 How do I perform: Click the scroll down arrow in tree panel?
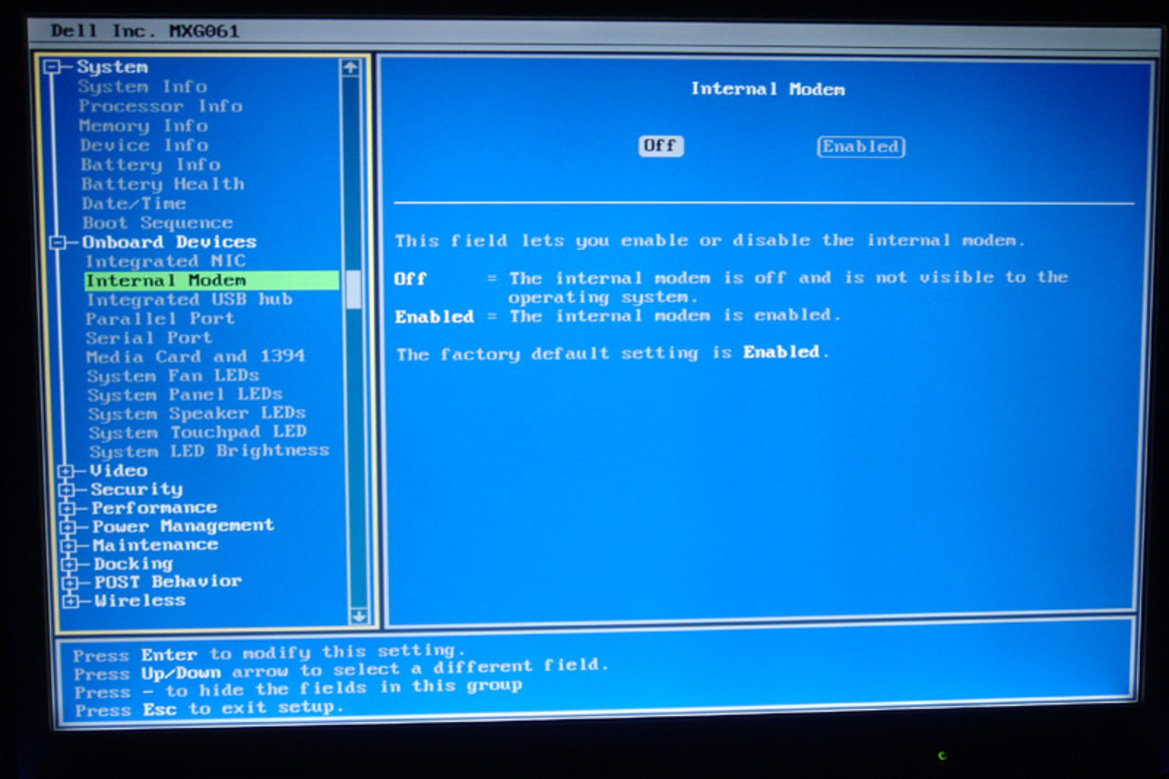point(359,616)
